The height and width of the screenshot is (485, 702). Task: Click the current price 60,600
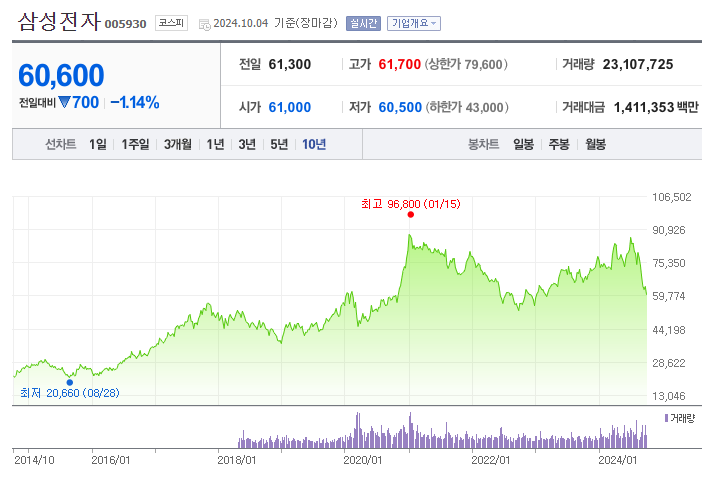[x=61, y=75]
